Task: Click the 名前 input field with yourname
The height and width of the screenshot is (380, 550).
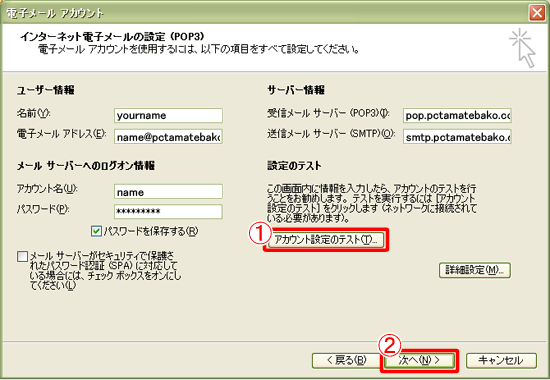Action: tap(168, 115)
